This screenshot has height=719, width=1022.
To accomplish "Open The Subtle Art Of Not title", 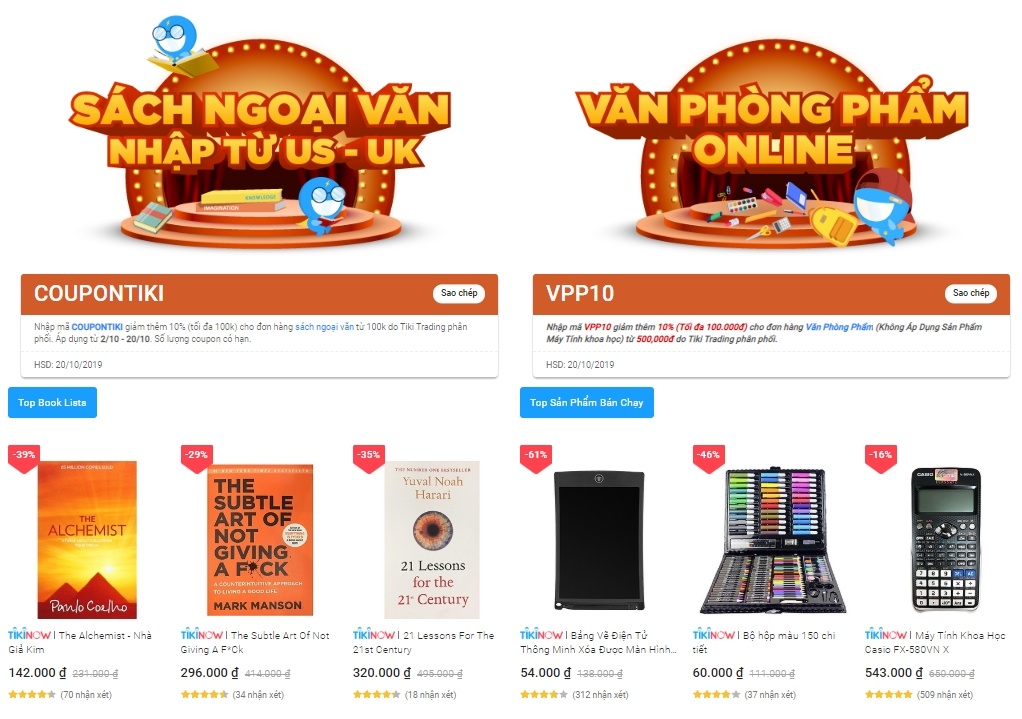I will pos(255,642).
